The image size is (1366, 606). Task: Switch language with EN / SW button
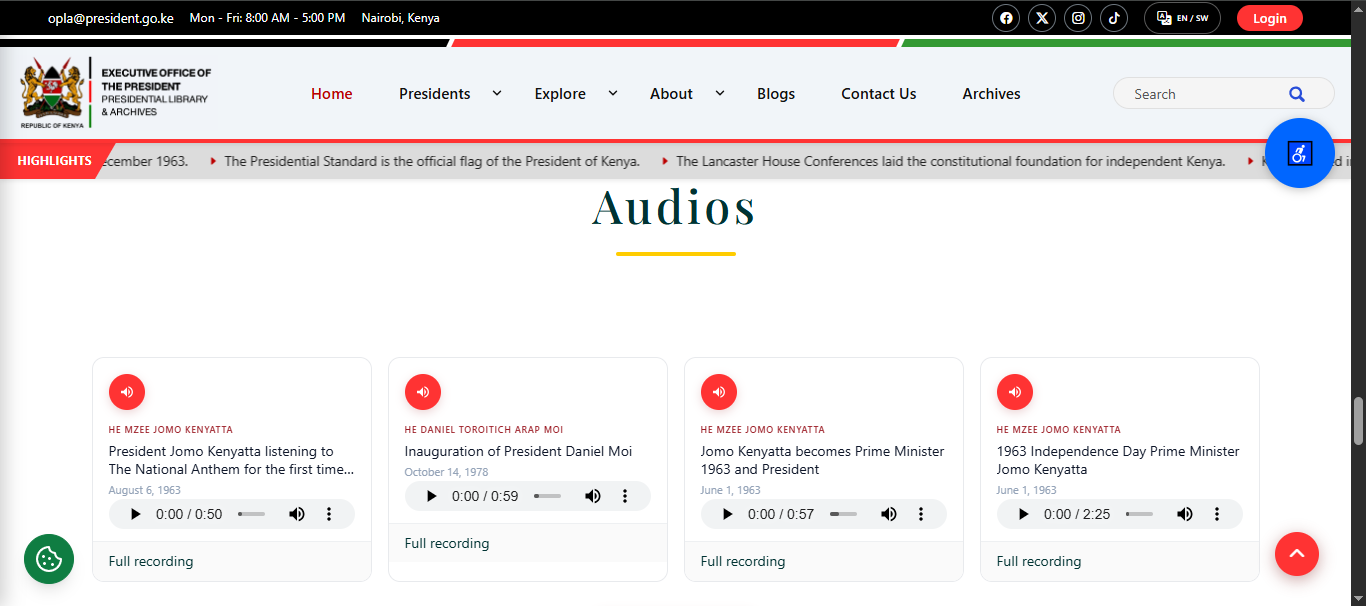[1182, 18]
